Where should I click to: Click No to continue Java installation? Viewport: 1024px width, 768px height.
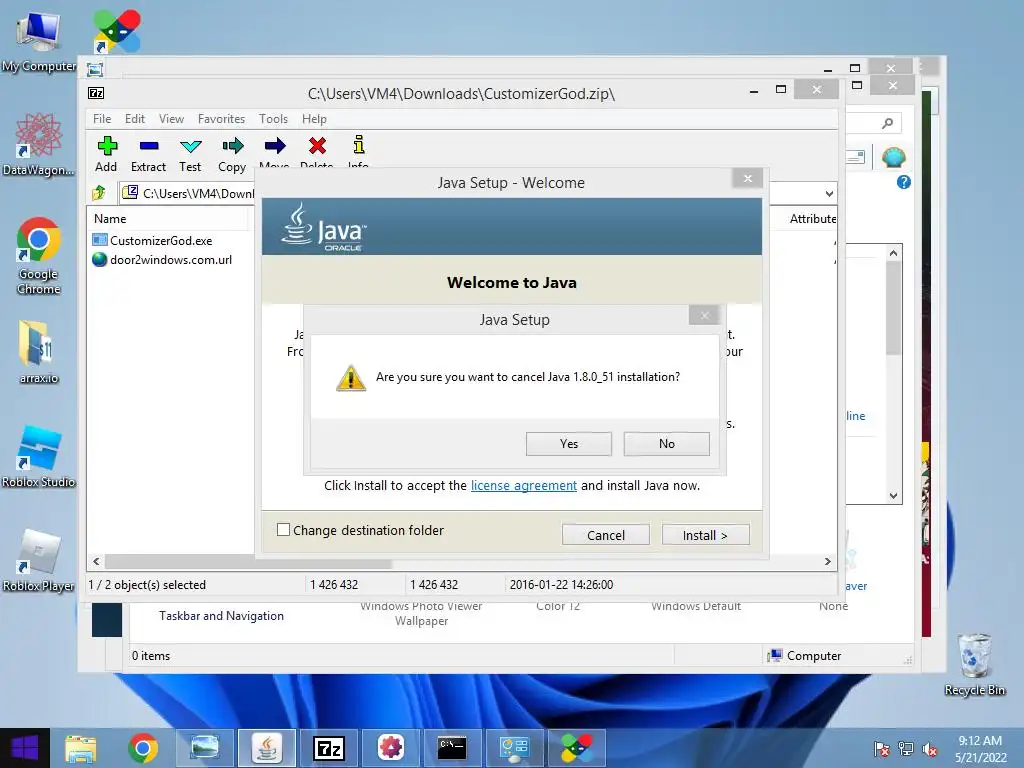coord(667,443)
